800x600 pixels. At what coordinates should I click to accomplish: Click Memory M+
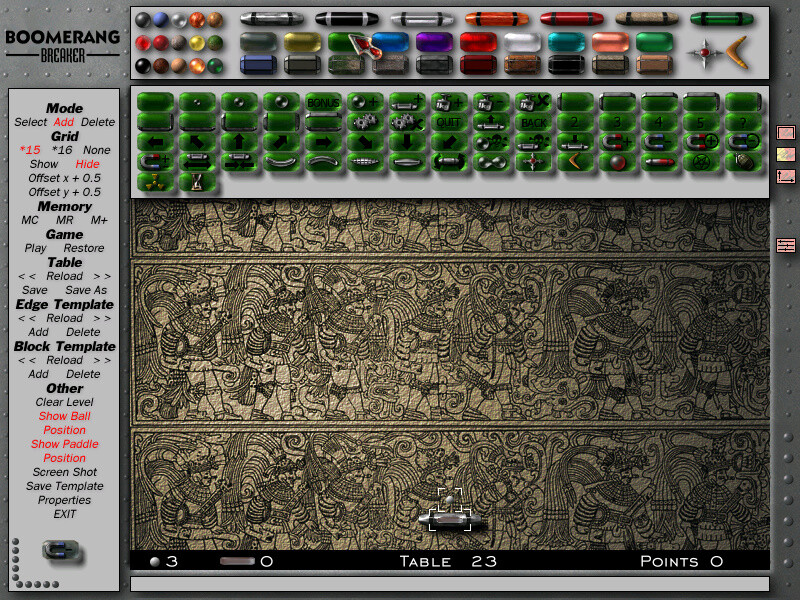(99, 220)
